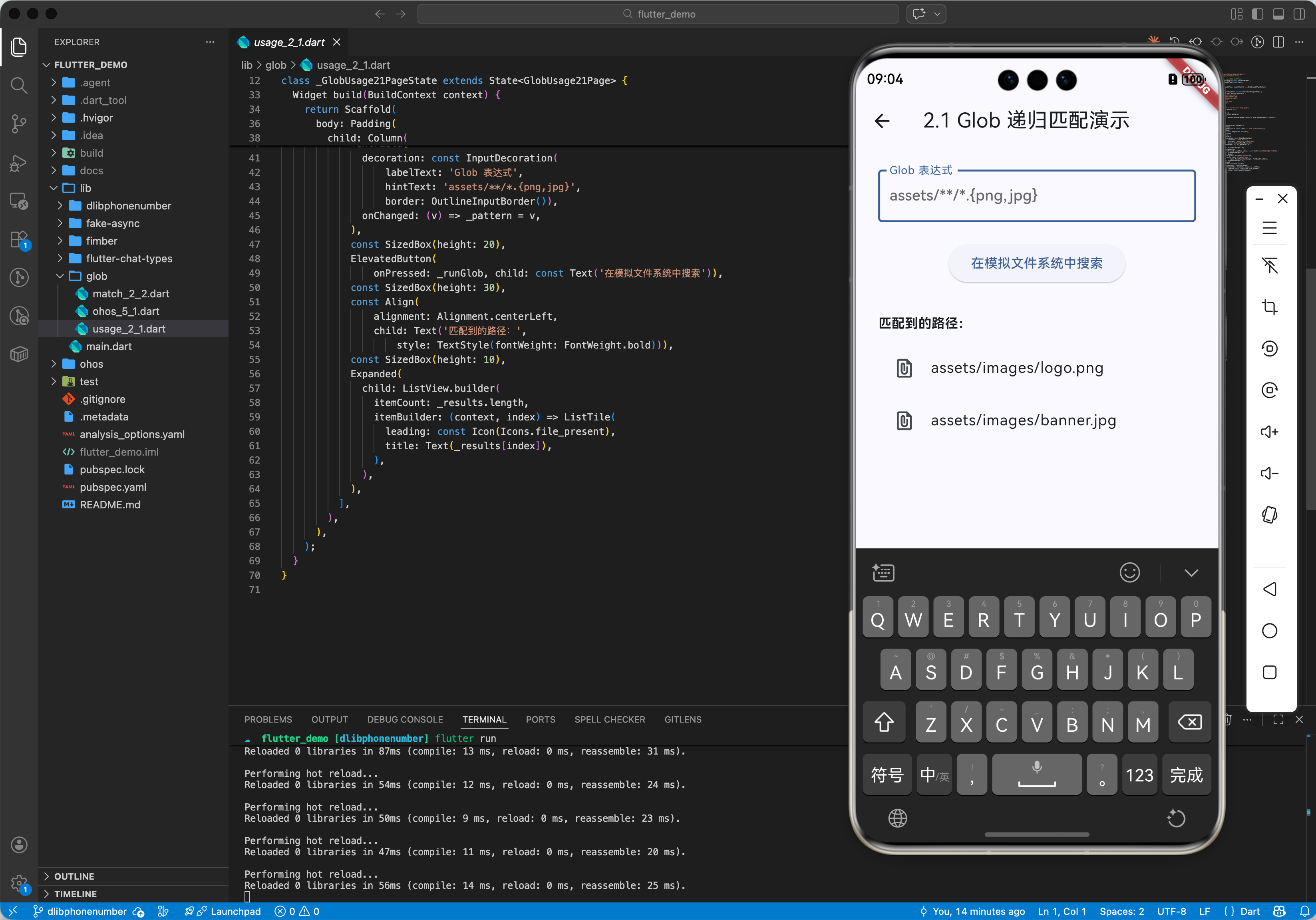This screenshot has width=1316, height=920.
Task: Click the Glob 表达式 text field
Action: point(1036,195)
